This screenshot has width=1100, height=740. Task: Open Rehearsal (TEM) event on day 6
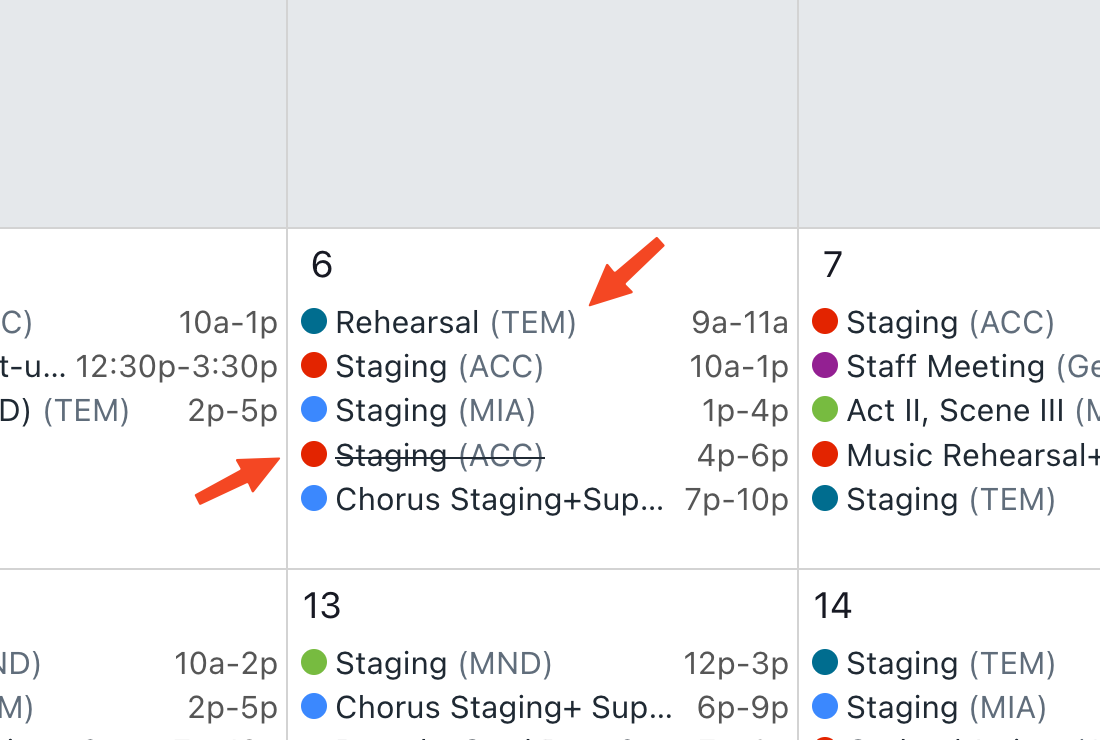[544, 322]
